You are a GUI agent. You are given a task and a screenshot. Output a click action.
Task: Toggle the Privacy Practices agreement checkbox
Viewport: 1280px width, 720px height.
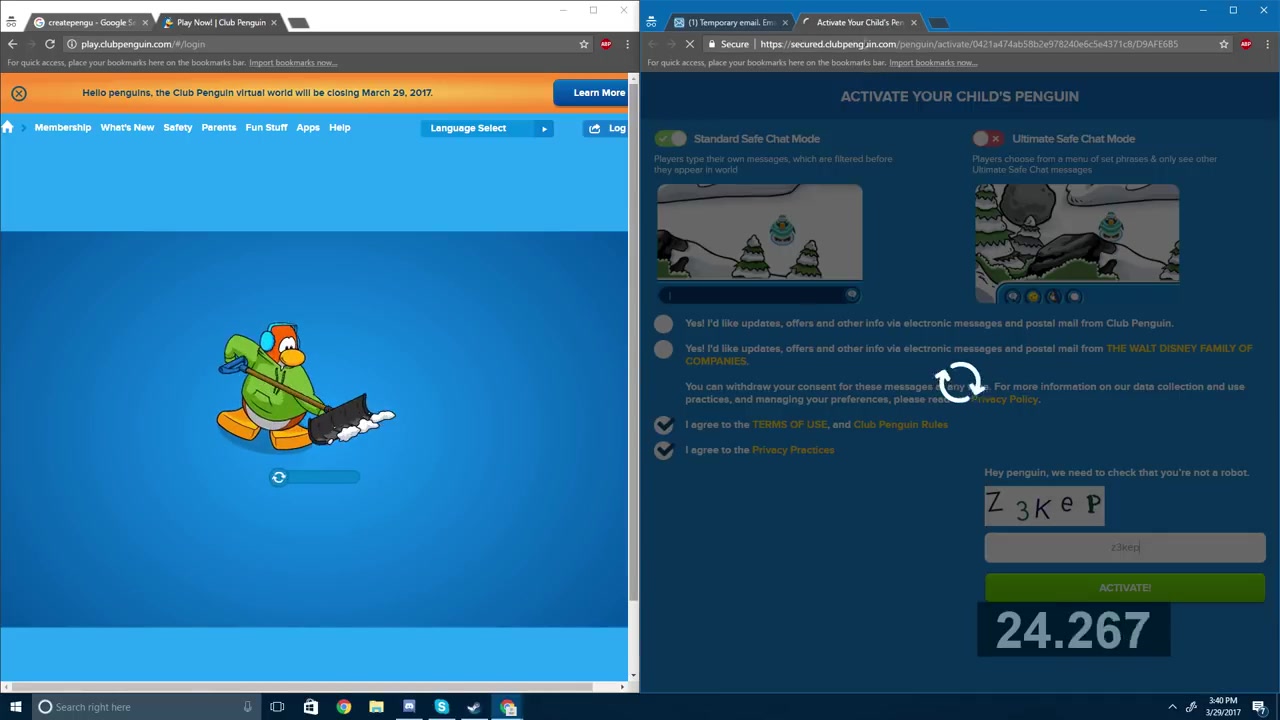(664, 451)
